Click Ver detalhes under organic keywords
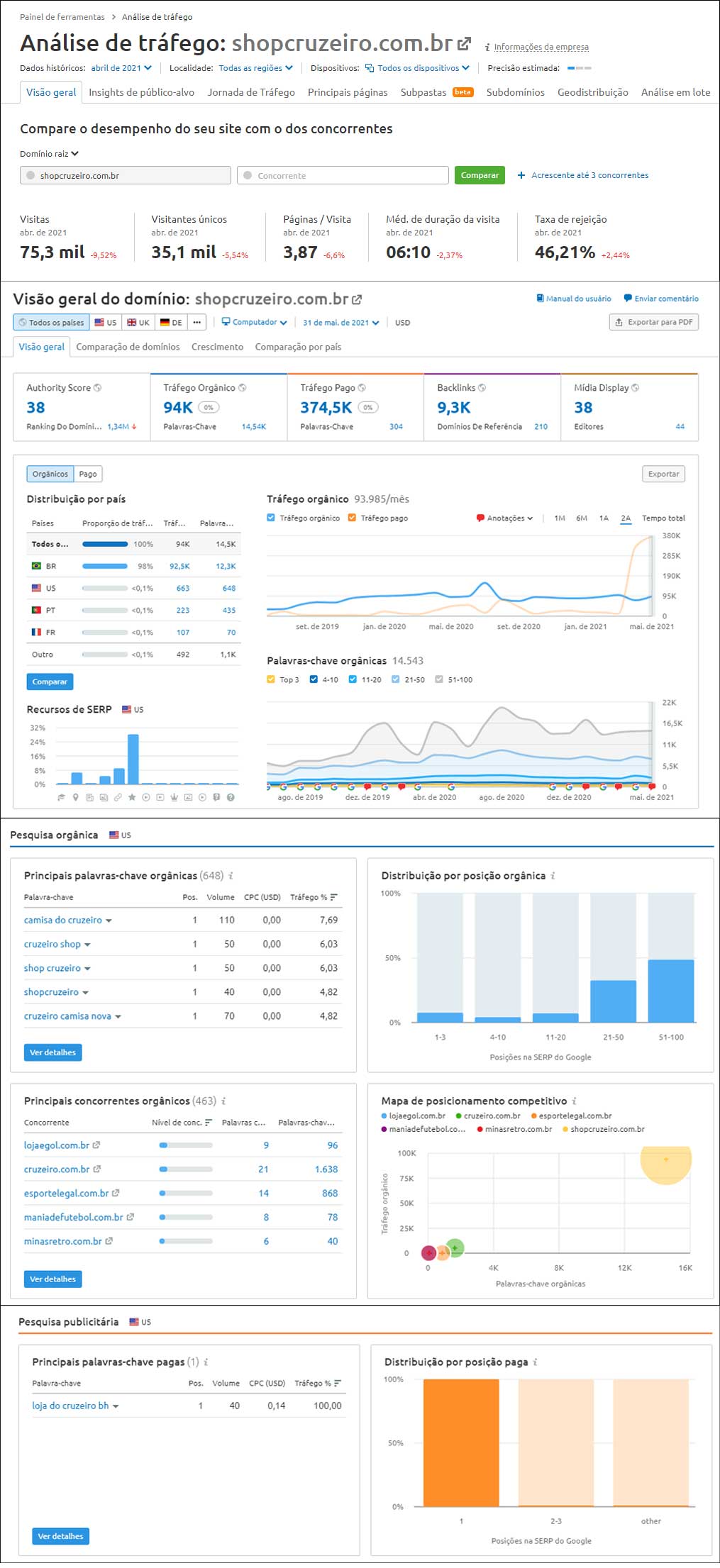This screenshot has width=720, height=1568. [x=53, y=1052]
